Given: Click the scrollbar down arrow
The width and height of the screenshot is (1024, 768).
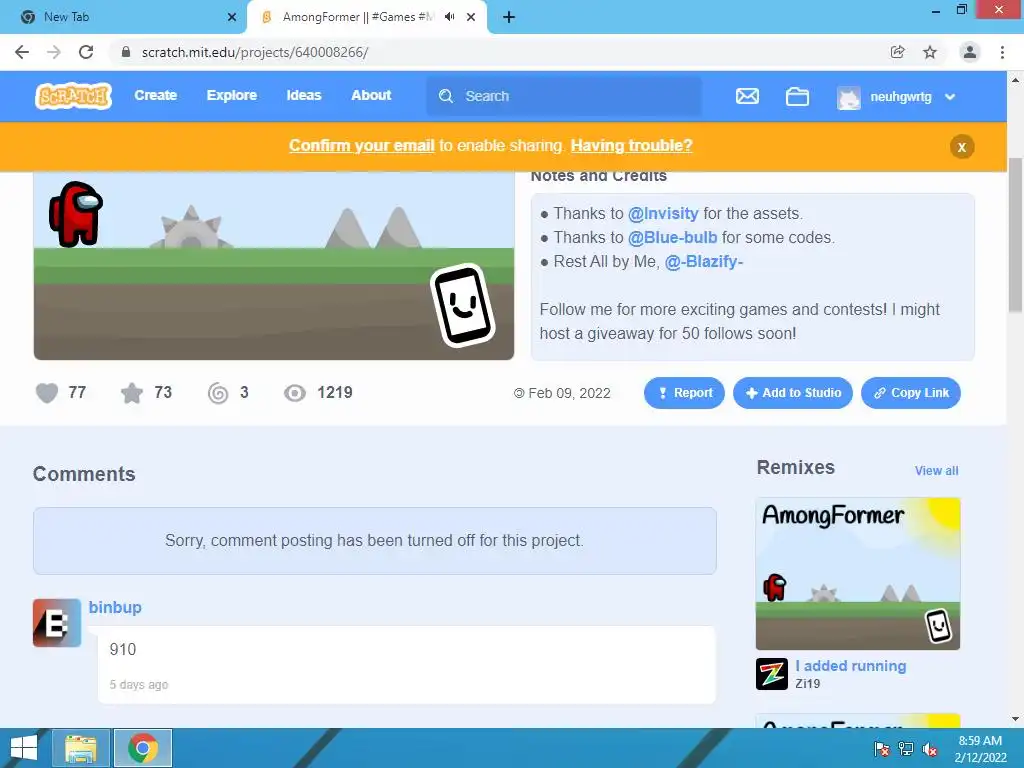Looking at the screenshot, I should tap(1016, 719).
